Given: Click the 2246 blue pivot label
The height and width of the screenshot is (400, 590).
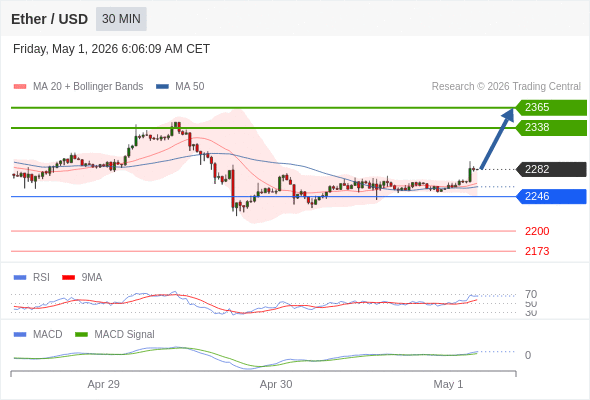Looking at the screenshot, I should click(551, 196).
